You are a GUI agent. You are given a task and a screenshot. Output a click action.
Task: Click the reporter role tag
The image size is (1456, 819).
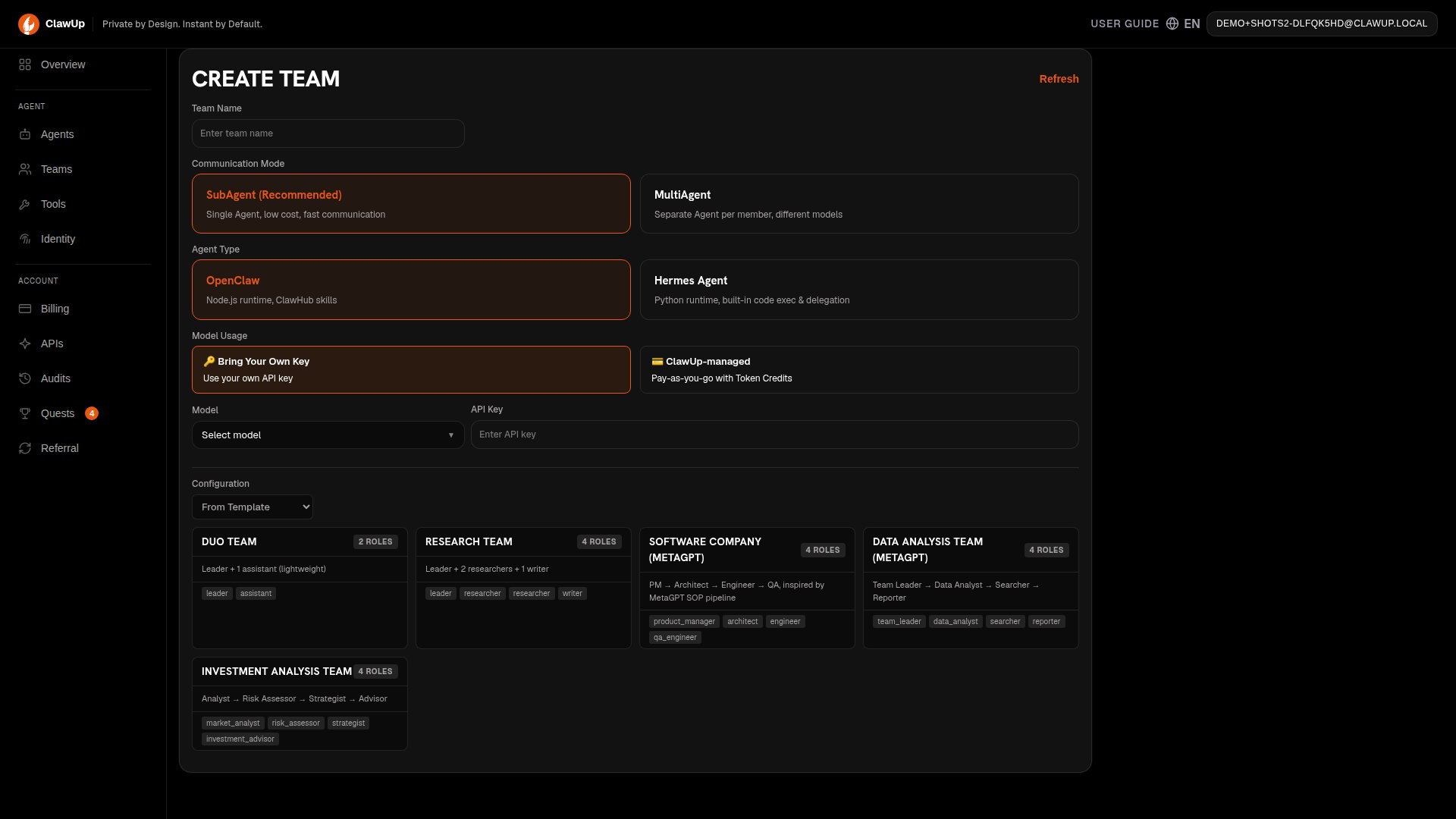[x=1046, y=622]
